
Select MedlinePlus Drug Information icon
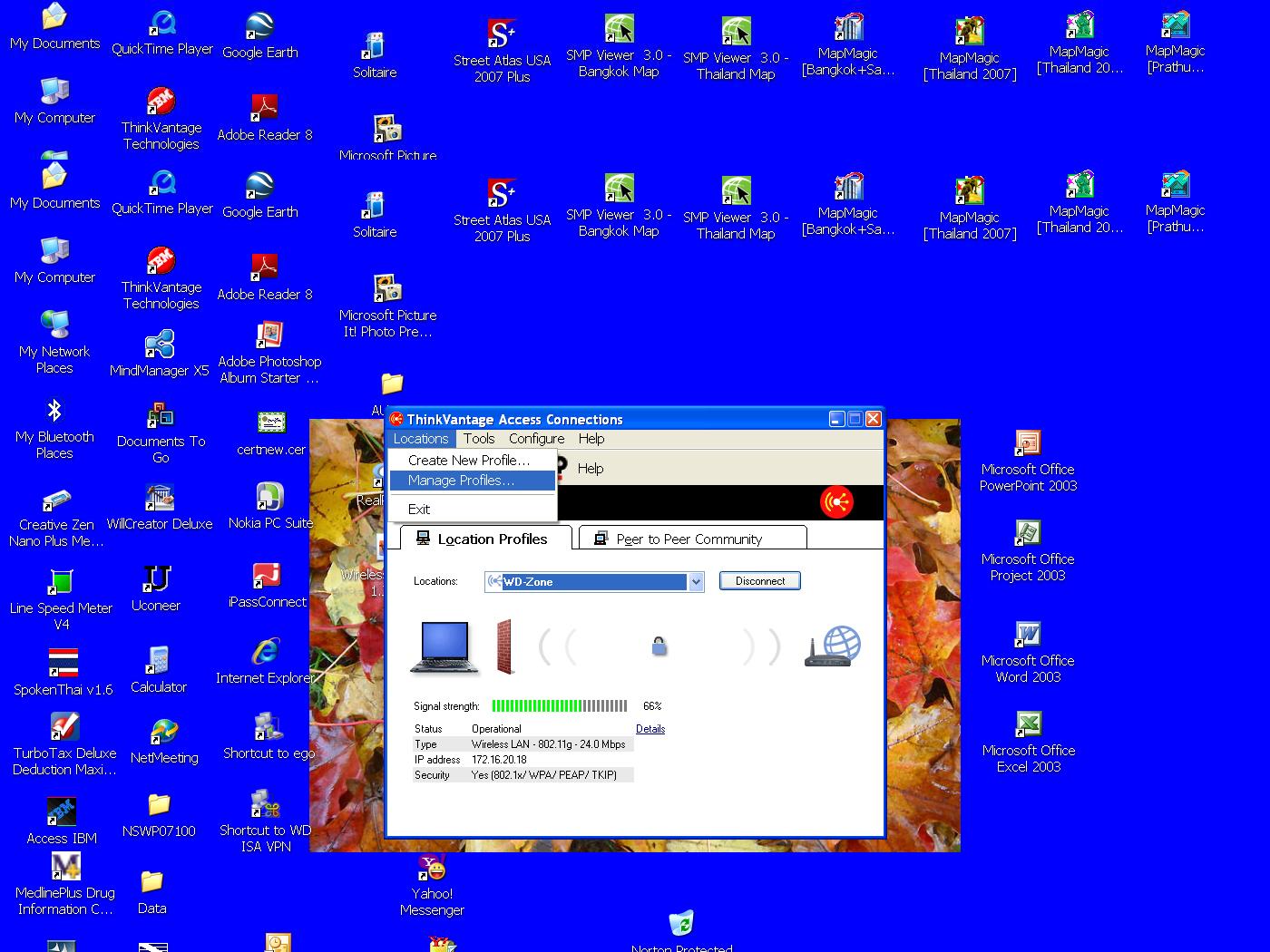click(x=65, y=884)
